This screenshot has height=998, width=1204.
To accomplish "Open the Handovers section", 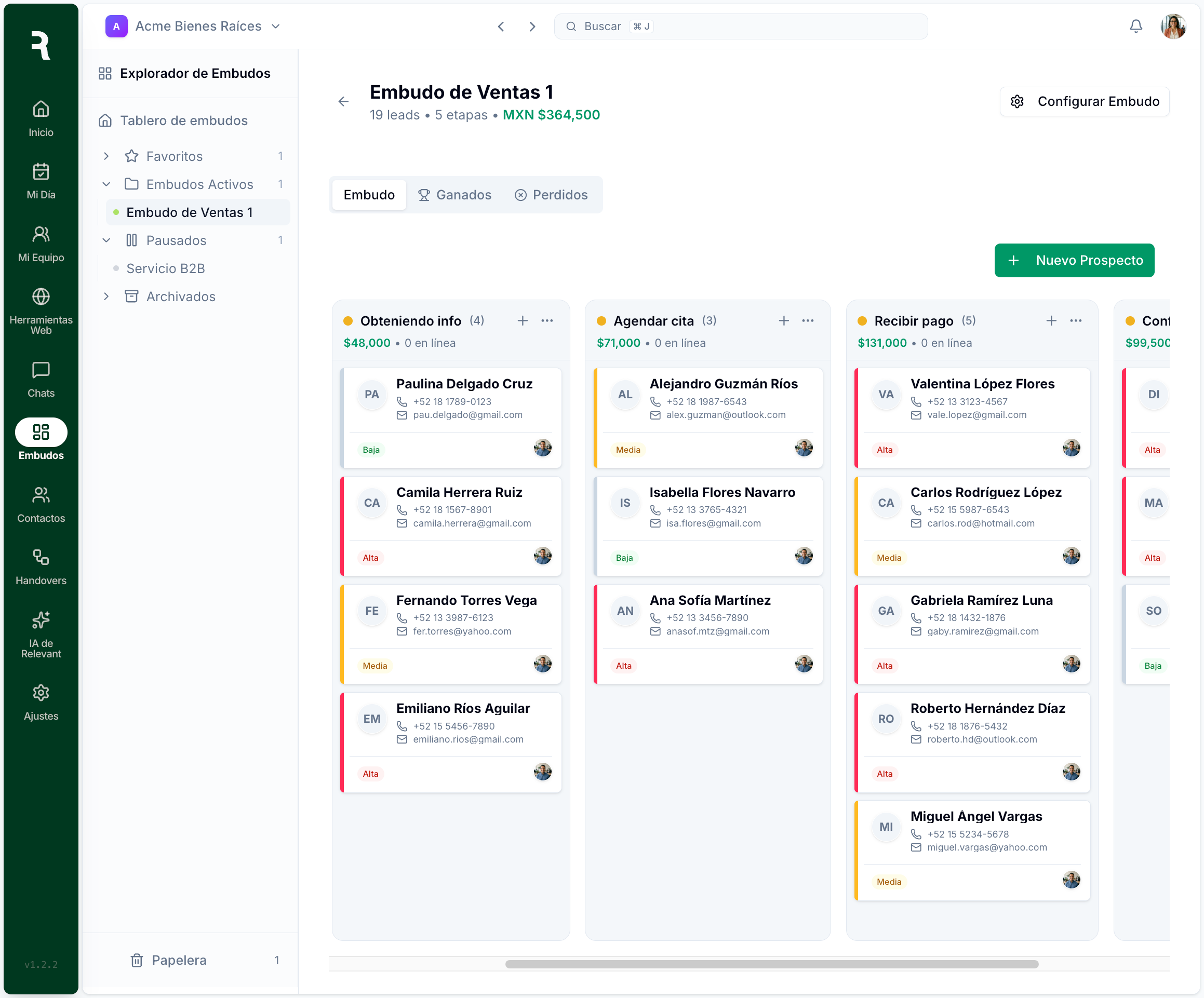I will (x=40, y=566).
